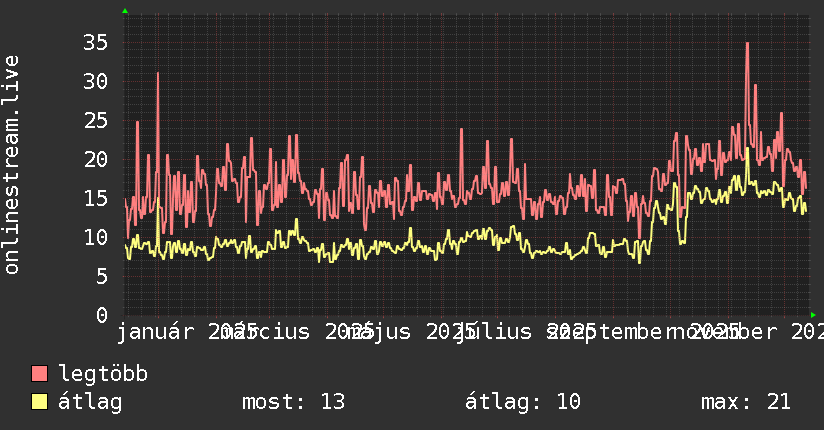
Task: Click the 20 y-axis label
Action: tap(95, 159)
